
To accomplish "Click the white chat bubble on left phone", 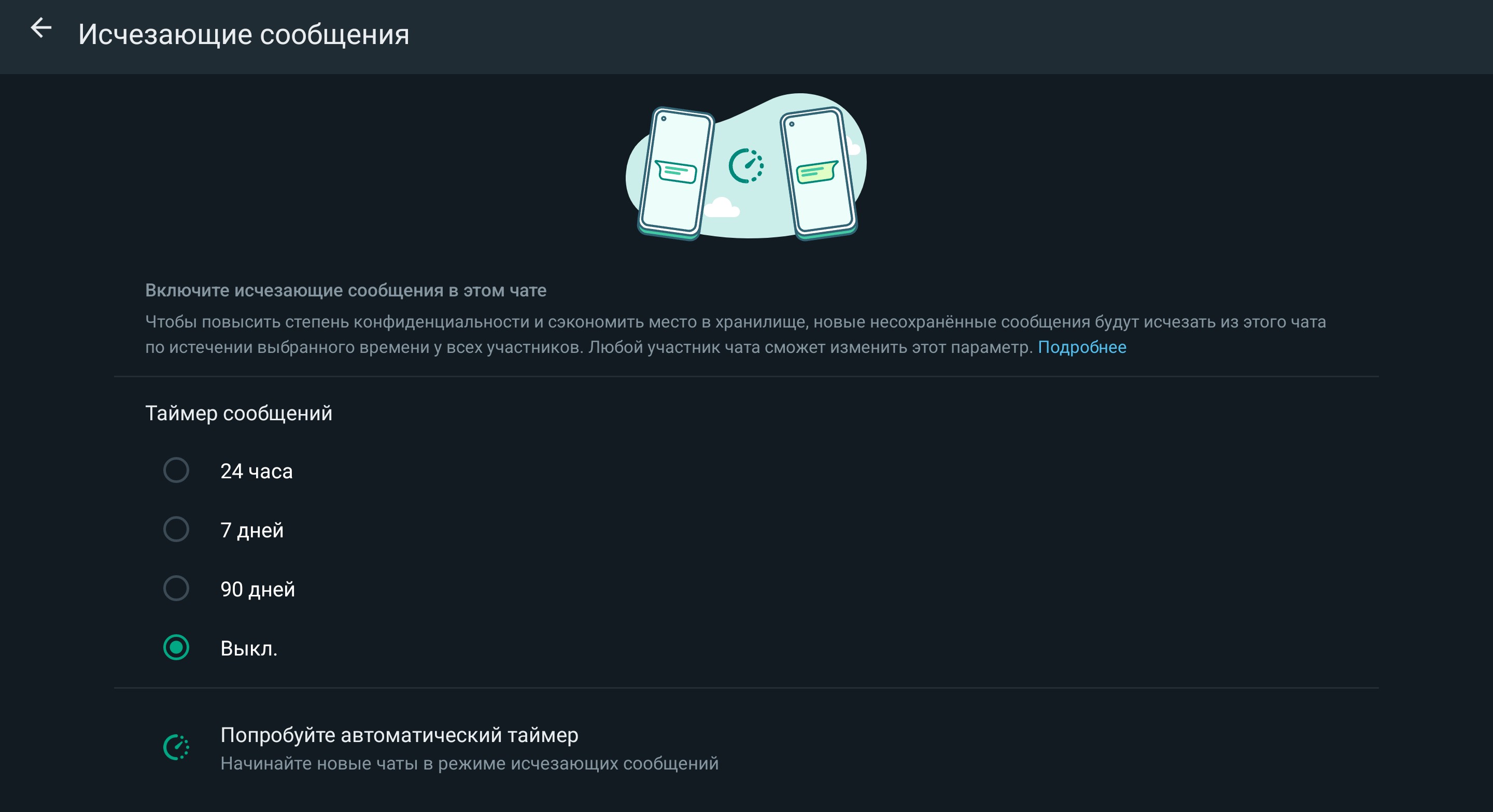I will point(676,171).
